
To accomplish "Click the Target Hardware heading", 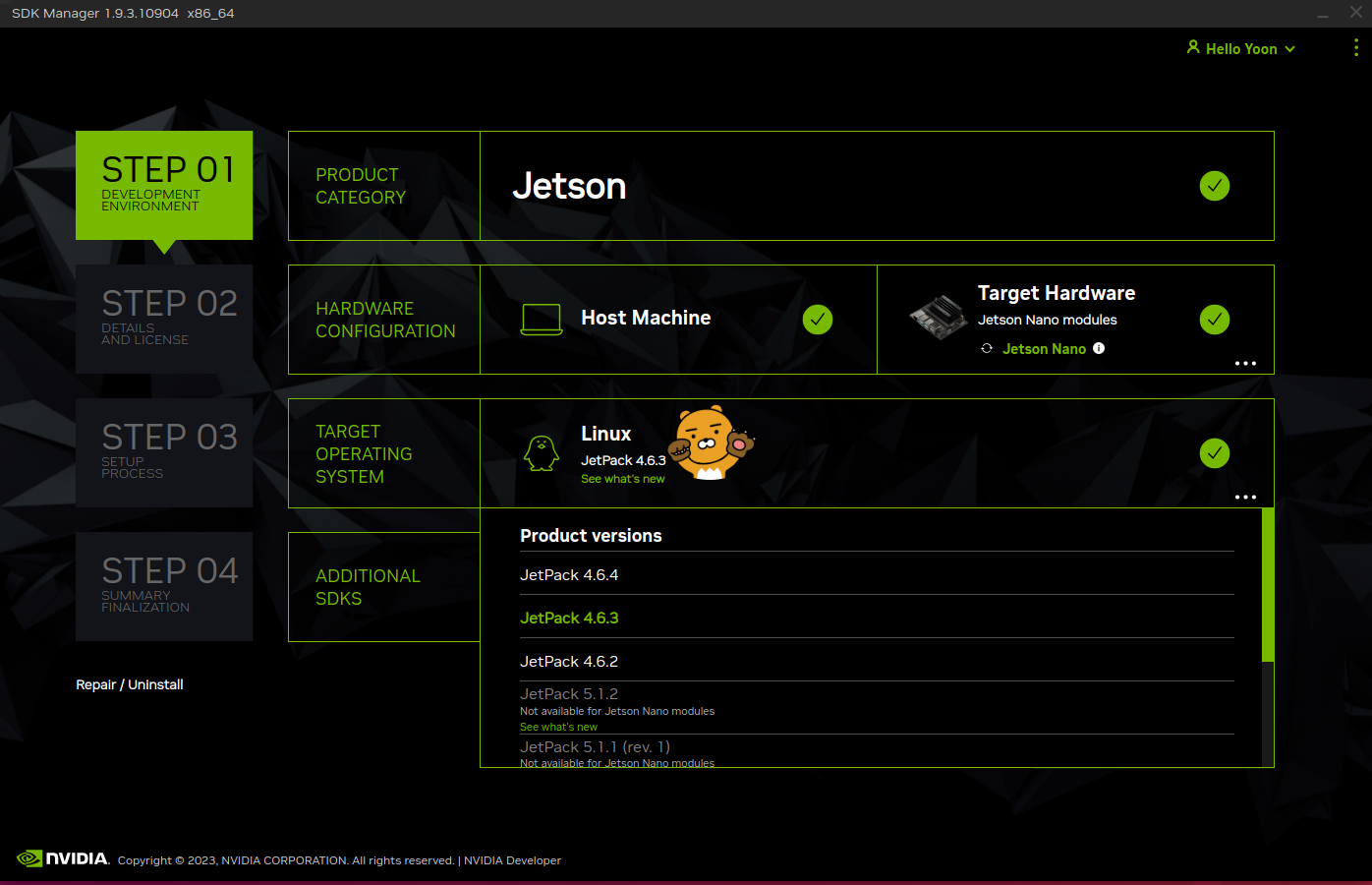I will pyautogui.click(x=1057, y=293).
